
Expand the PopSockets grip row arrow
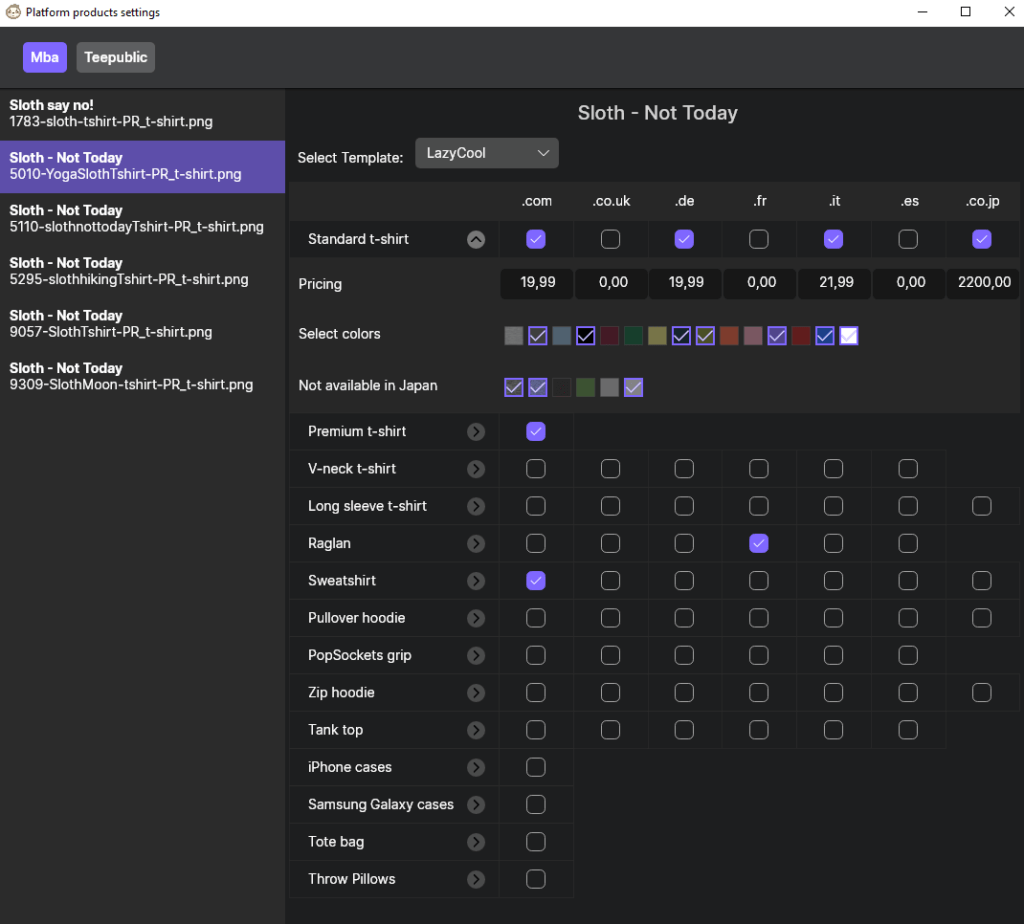coord(476,655)
